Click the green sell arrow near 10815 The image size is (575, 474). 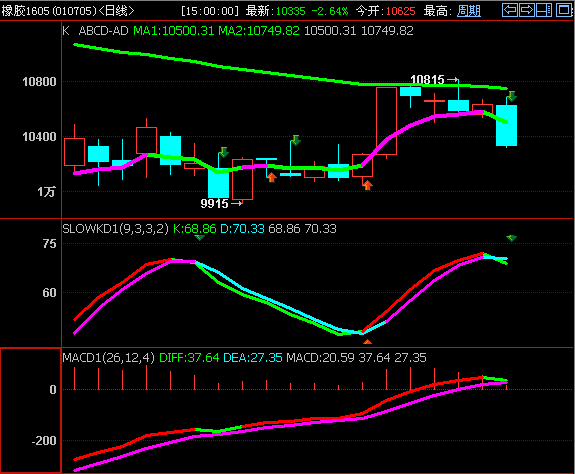[512, 96]
